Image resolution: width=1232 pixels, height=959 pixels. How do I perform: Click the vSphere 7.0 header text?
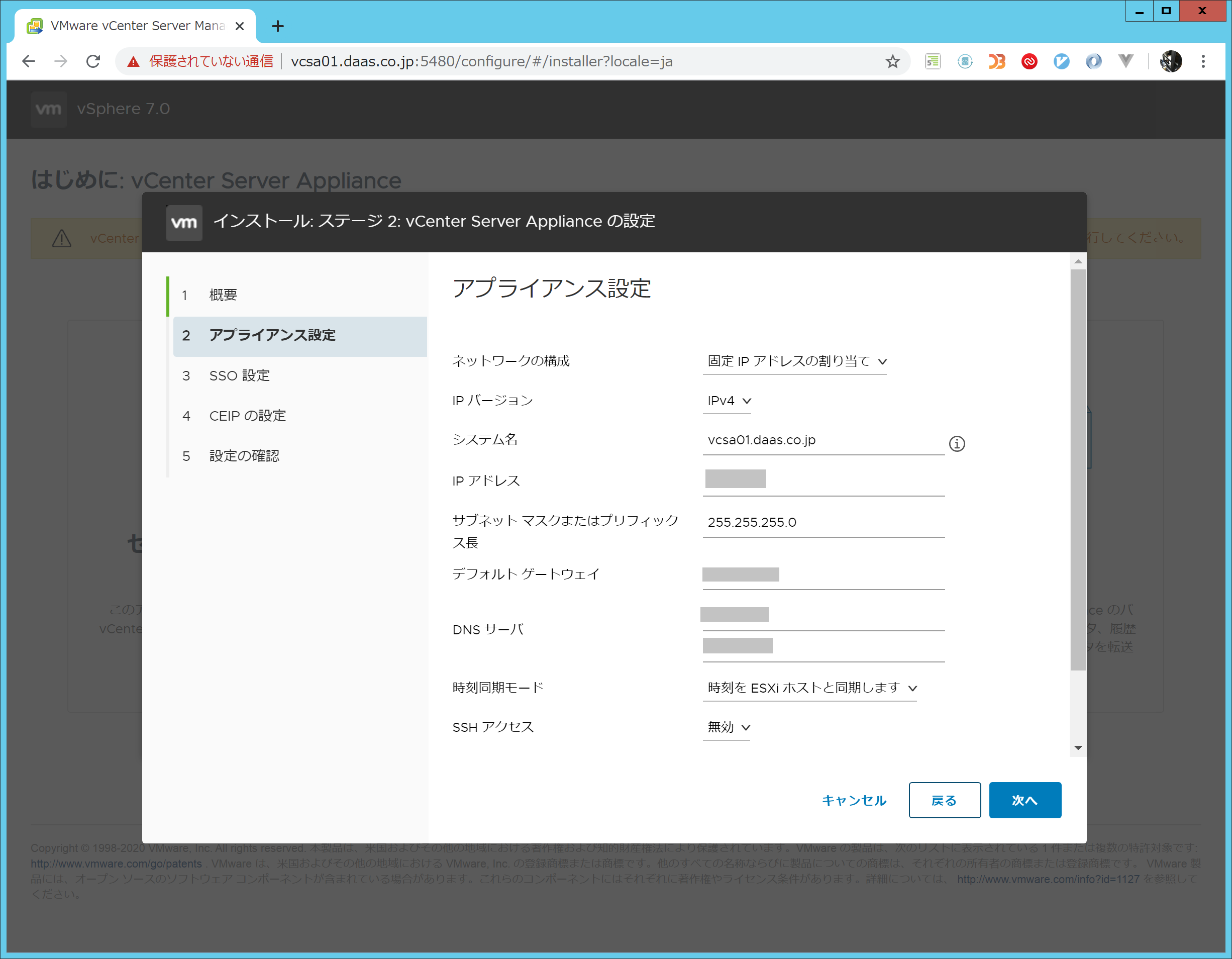tap(124, 109)
